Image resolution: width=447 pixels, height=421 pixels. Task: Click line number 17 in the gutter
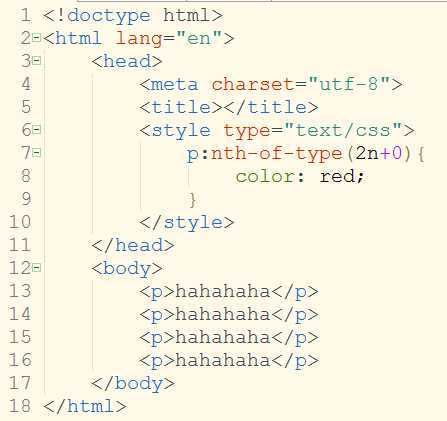20,383
